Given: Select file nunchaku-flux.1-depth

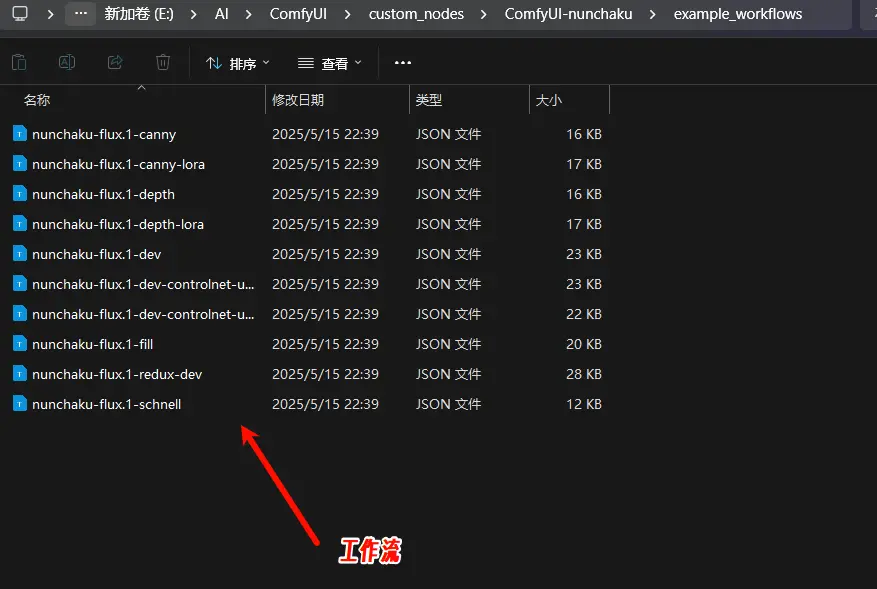Looking at the screenshot, I should click(103, 194).
